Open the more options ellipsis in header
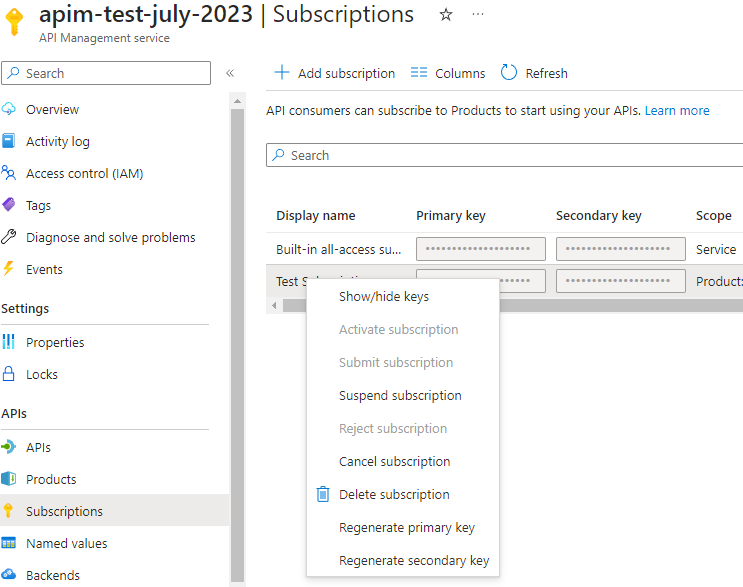Image resolution: width=743 pixels, height=587 pixels. point(478,15)
